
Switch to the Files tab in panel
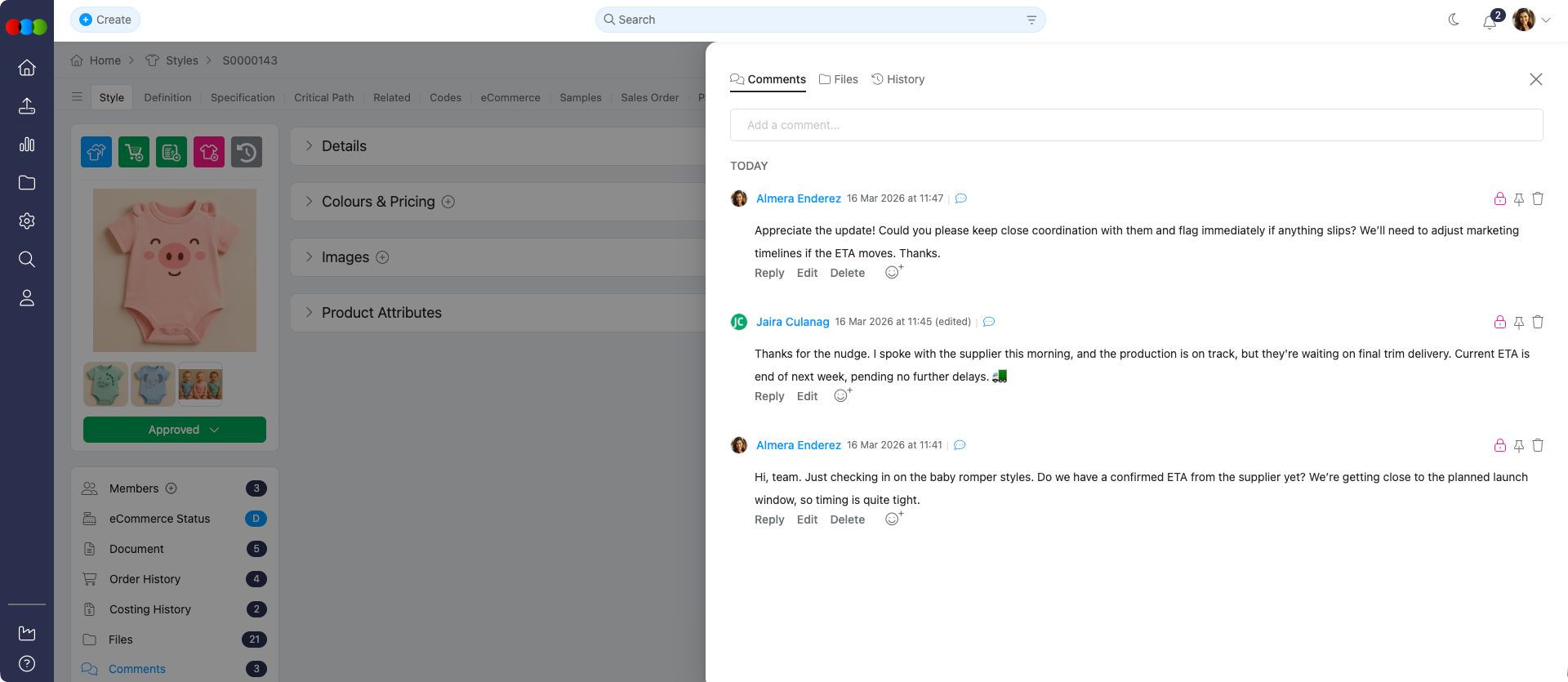[839, 79]
